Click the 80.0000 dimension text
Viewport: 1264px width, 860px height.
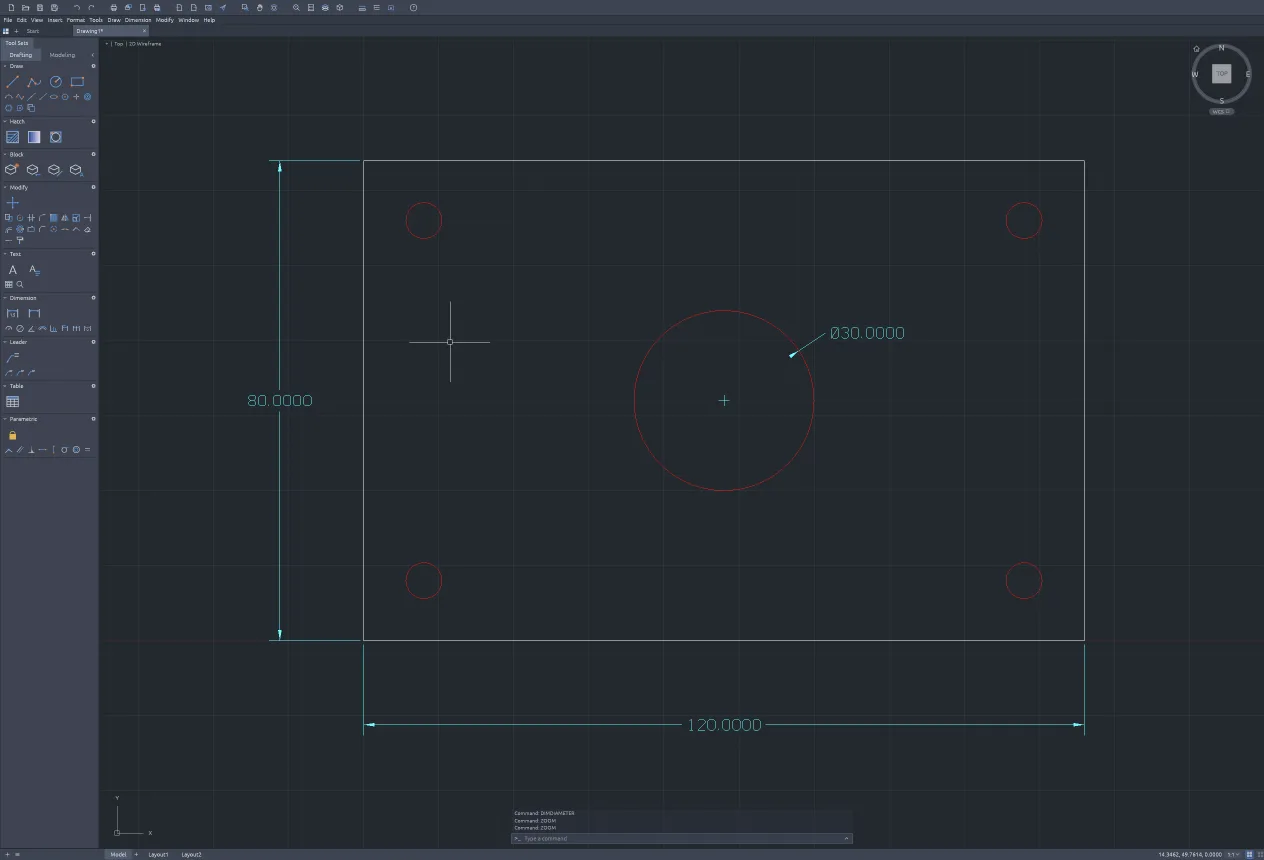pos(280,400)
